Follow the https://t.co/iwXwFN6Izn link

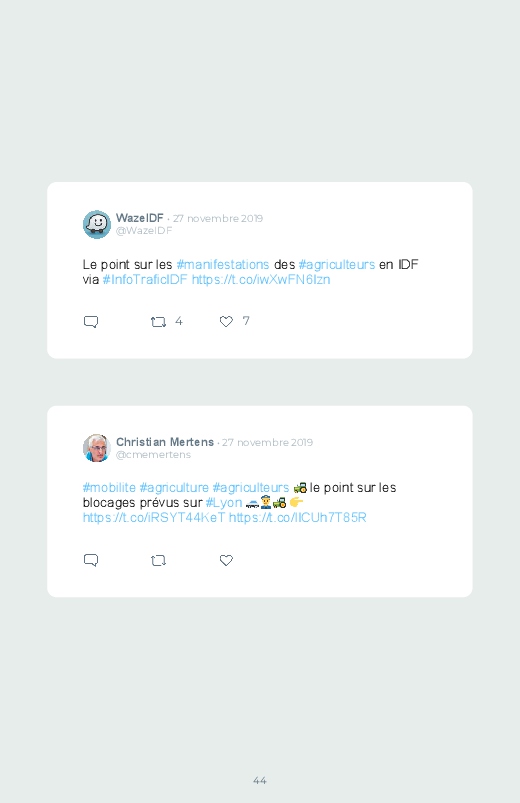click(261, 280)
